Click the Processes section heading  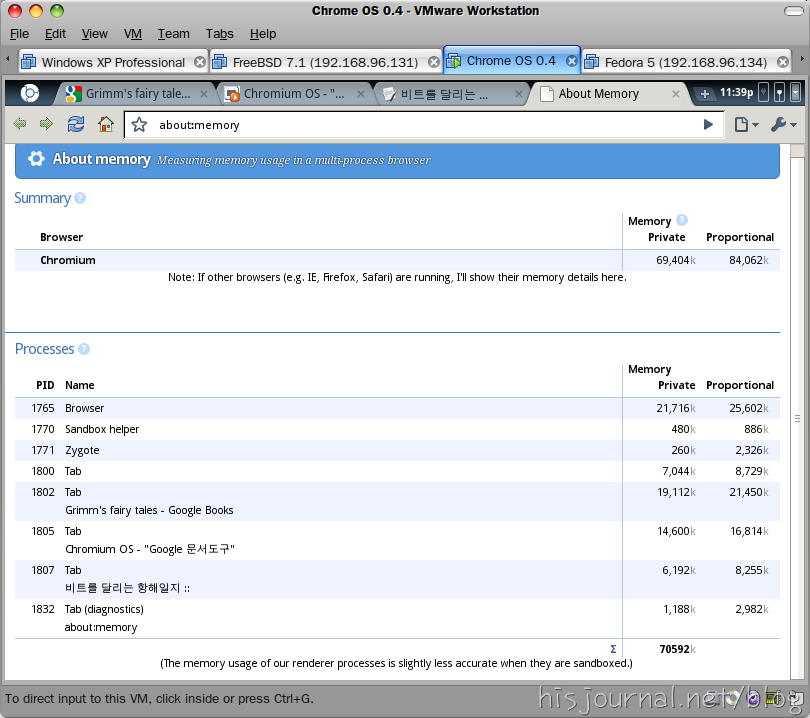pos(44,349)
